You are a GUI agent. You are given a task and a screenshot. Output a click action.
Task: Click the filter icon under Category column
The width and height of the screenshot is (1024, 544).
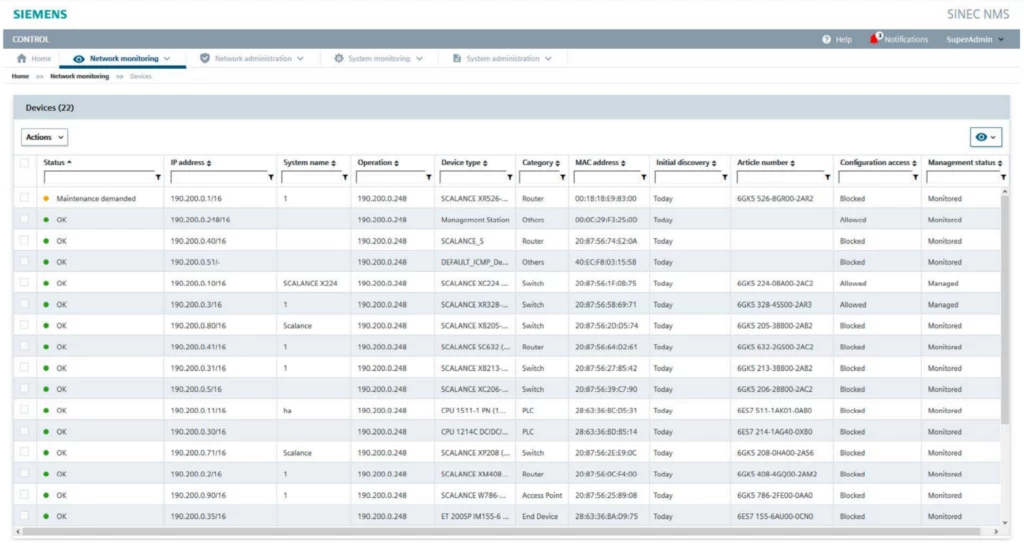(x=564, y=177)
